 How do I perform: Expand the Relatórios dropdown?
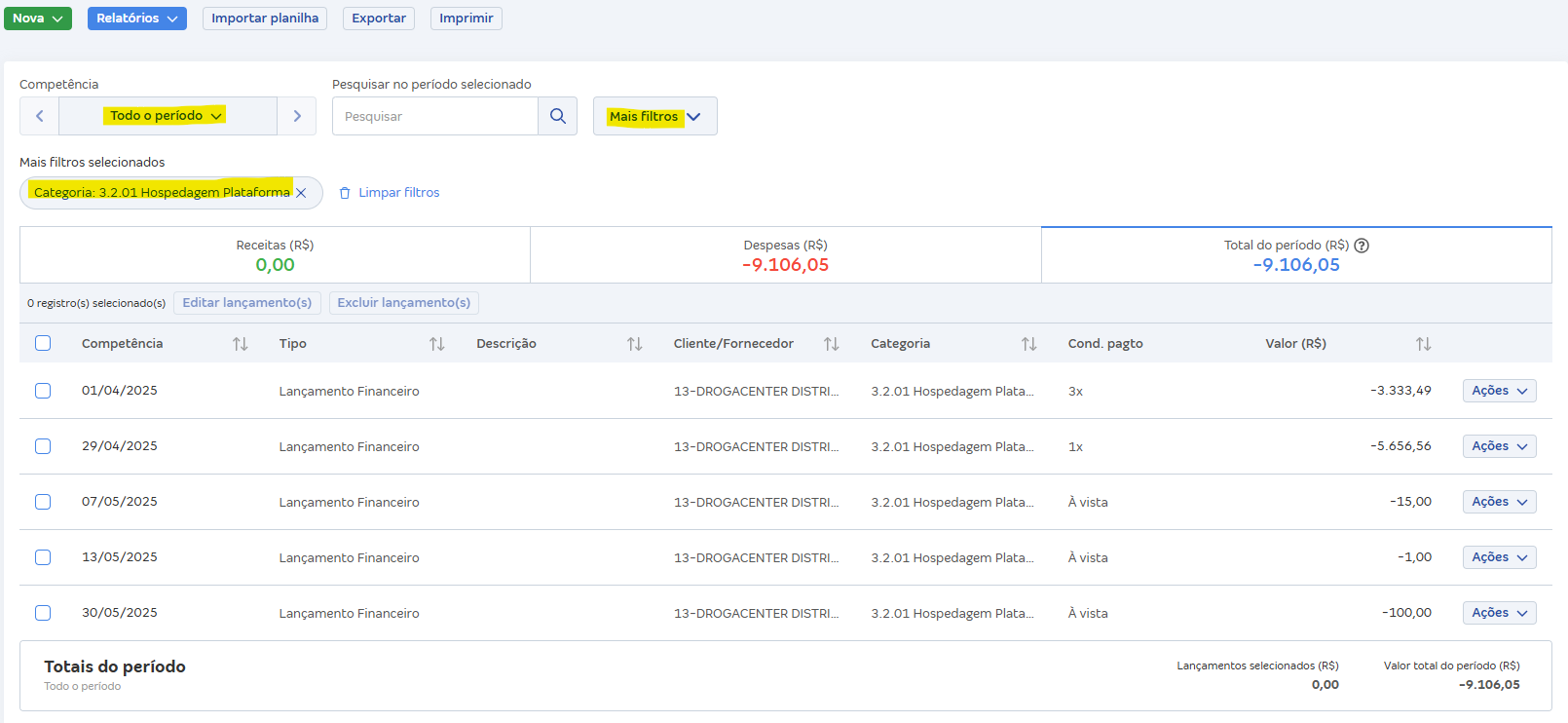coord(137,19)
